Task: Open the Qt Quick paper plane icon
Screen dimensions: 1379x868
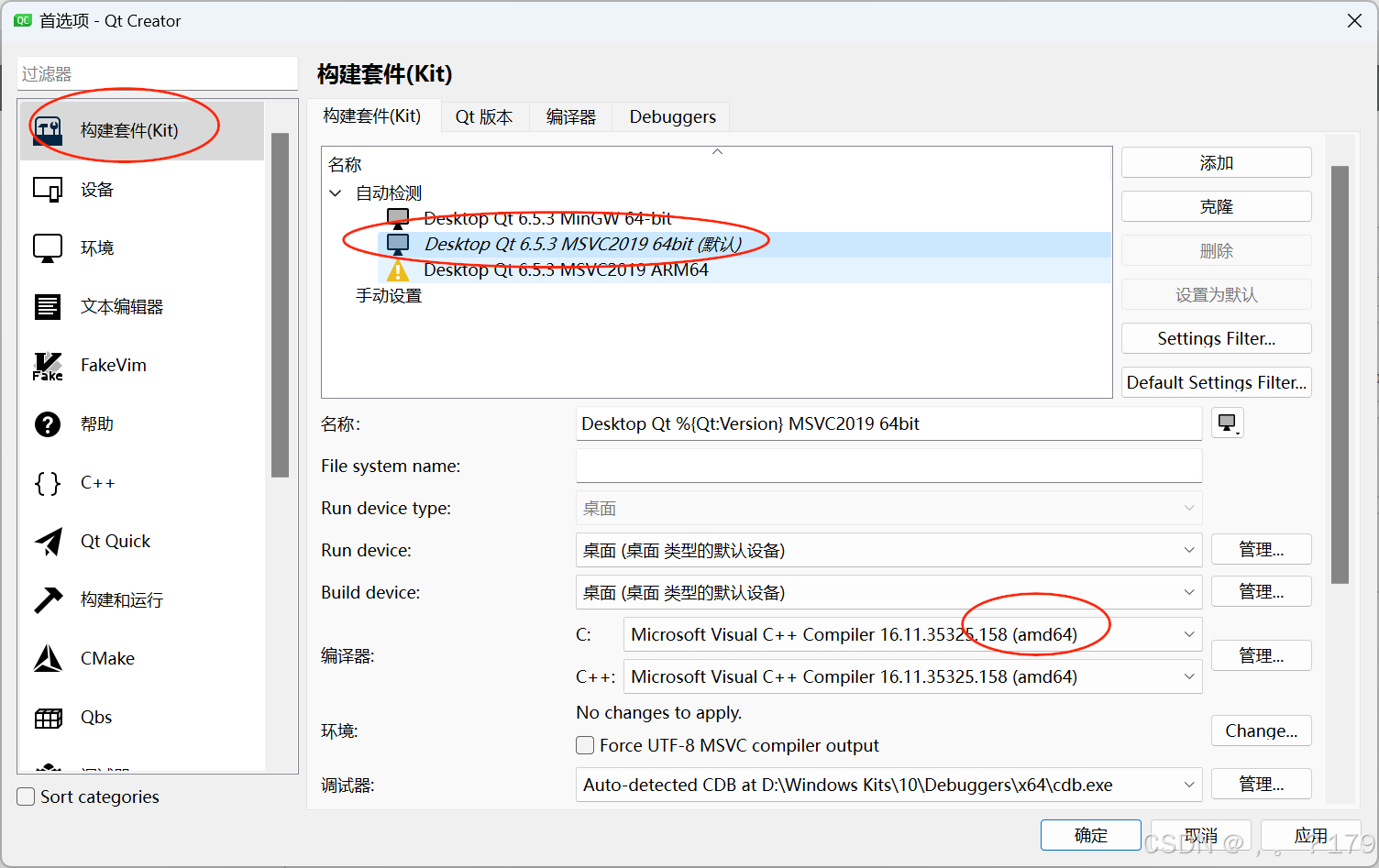Action: (x=48, y=542)
